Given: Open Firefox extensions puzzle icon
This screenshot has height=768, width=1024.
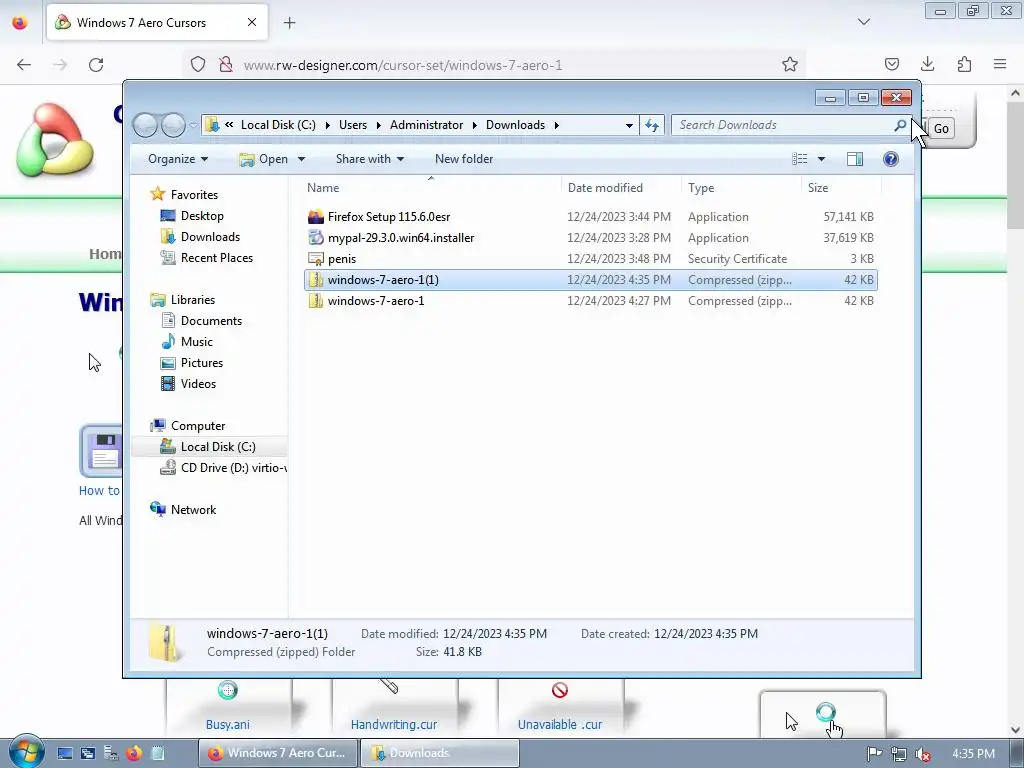Looking at the screenshot, I should 964,64.
